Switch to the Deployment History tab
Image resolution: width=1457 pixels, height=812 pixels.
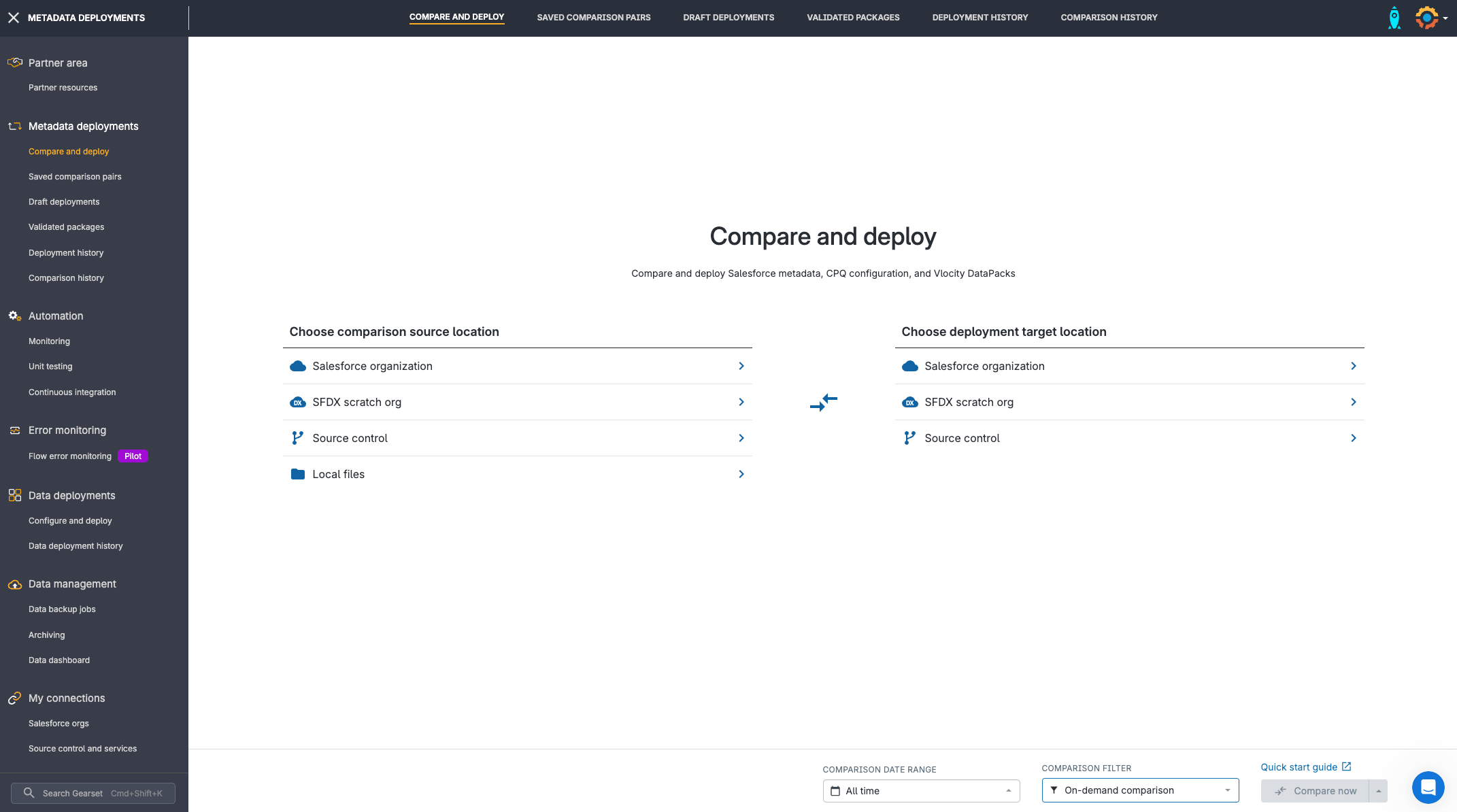tap(979, 18)
